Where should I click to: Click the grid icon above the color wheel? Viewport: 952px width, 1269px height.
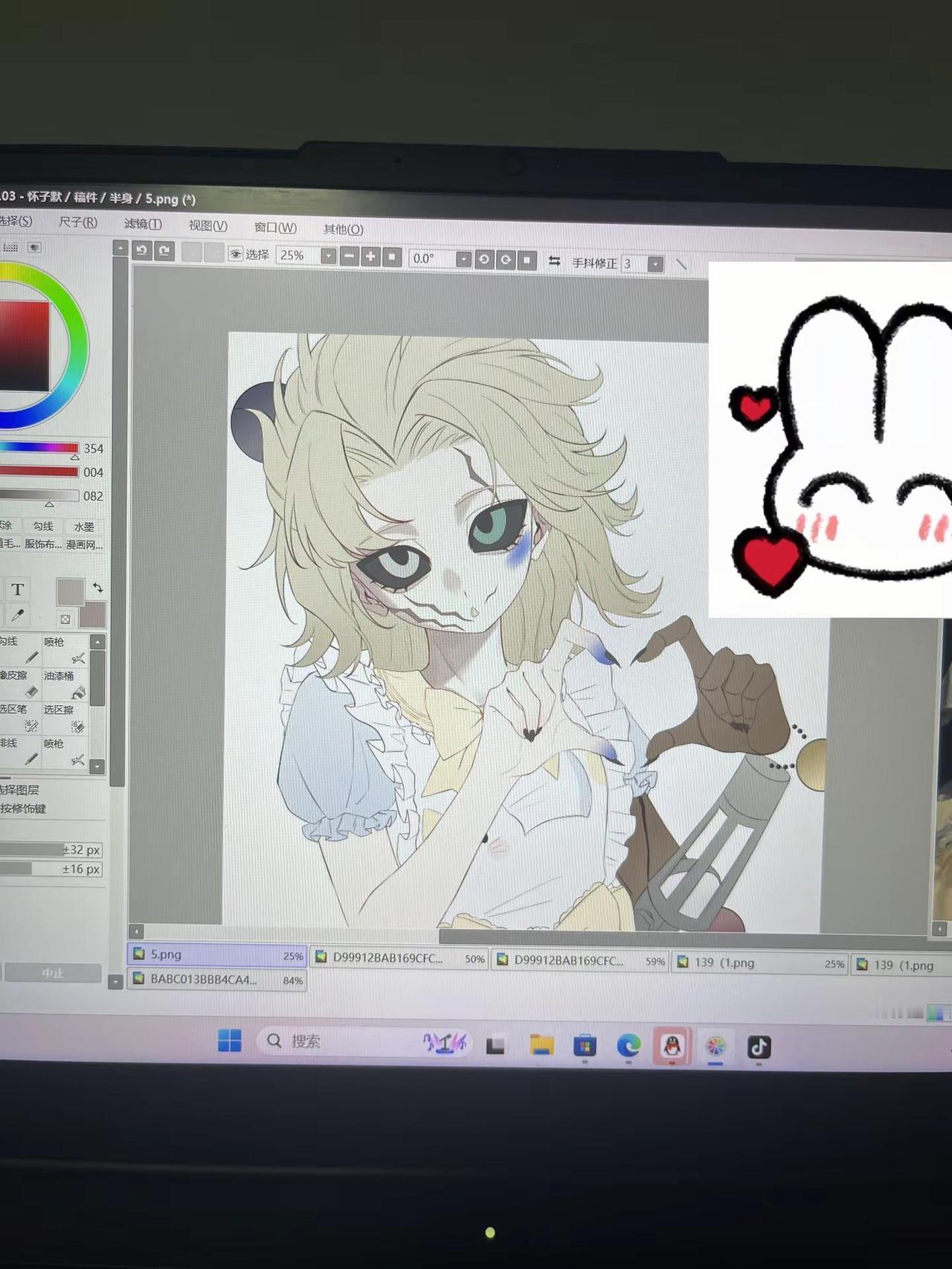pos(10,247)
